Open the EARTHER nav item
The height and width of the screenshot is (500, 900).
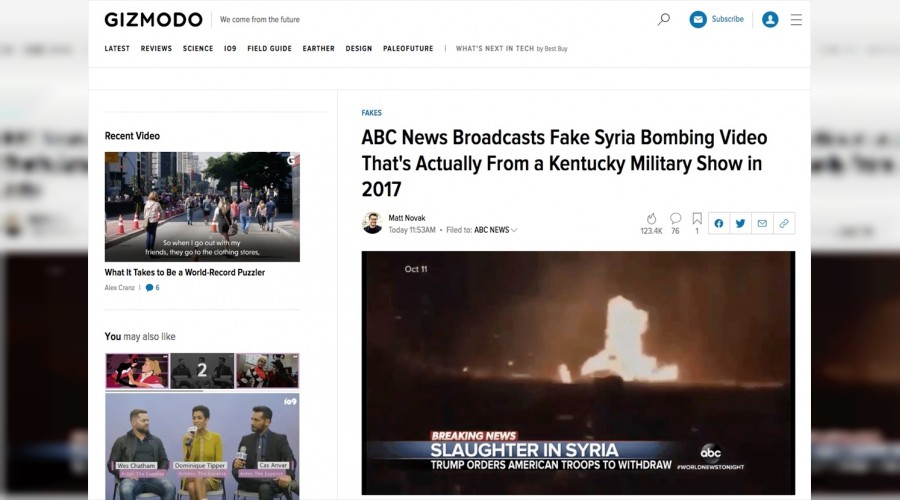coord(319,49)
